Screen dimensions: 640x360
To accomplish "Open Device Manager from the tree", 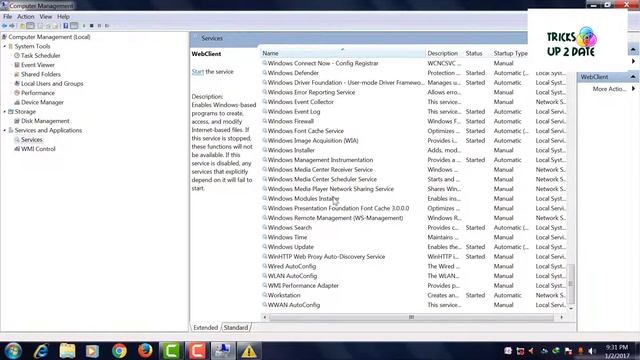I will tap(42, 102).
